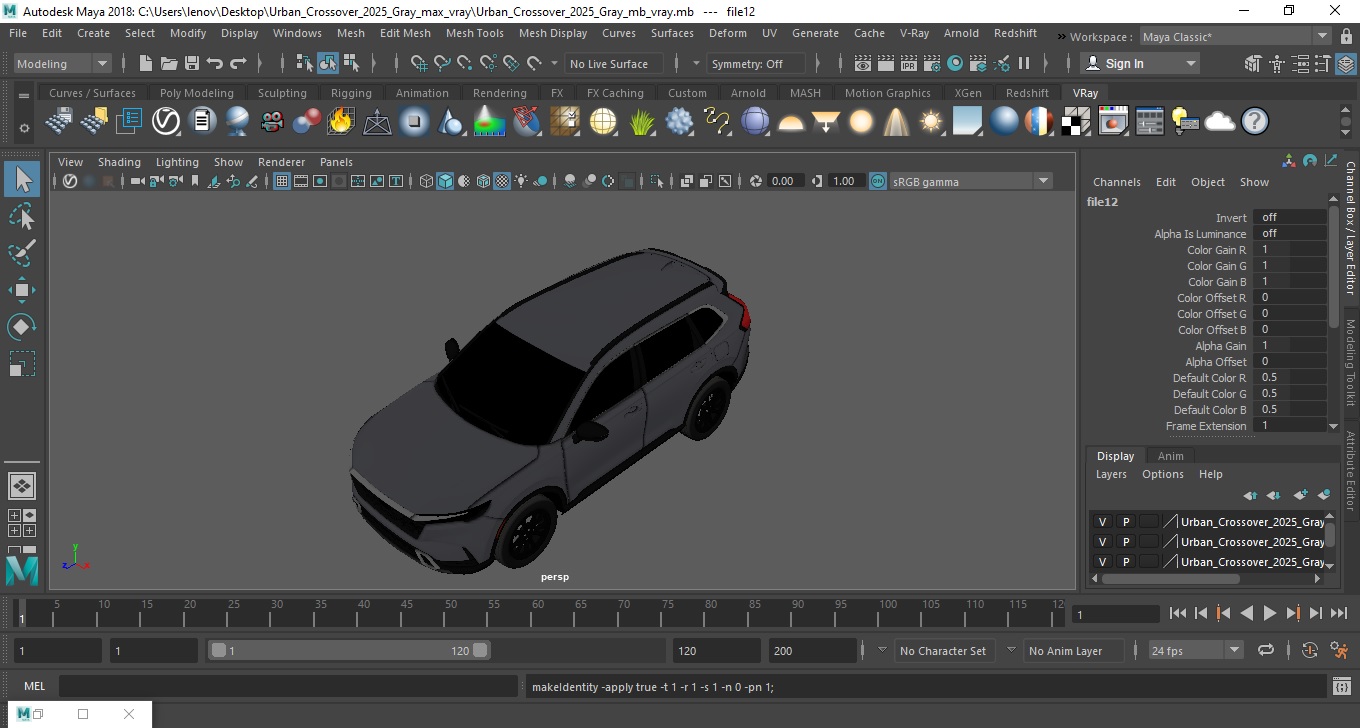Click the cloud icon in the V-Ray shelf
This screenshot has width=1360, height=728.
coord(1220,122)
